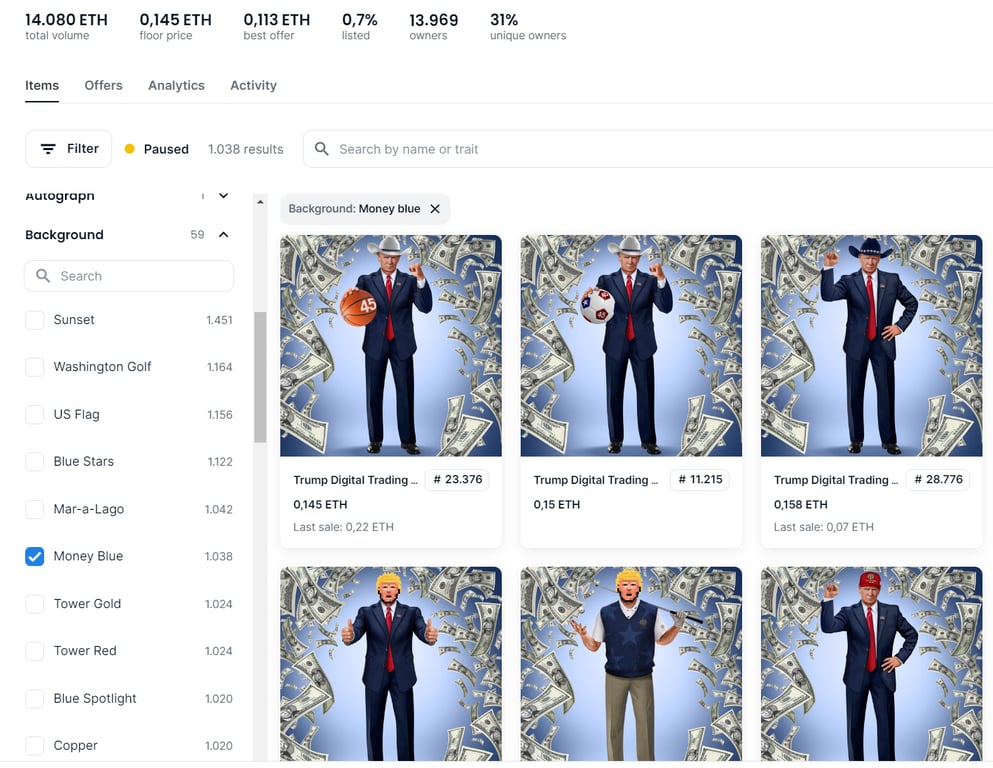Check the Sunset background filter

tap(33, 319)
